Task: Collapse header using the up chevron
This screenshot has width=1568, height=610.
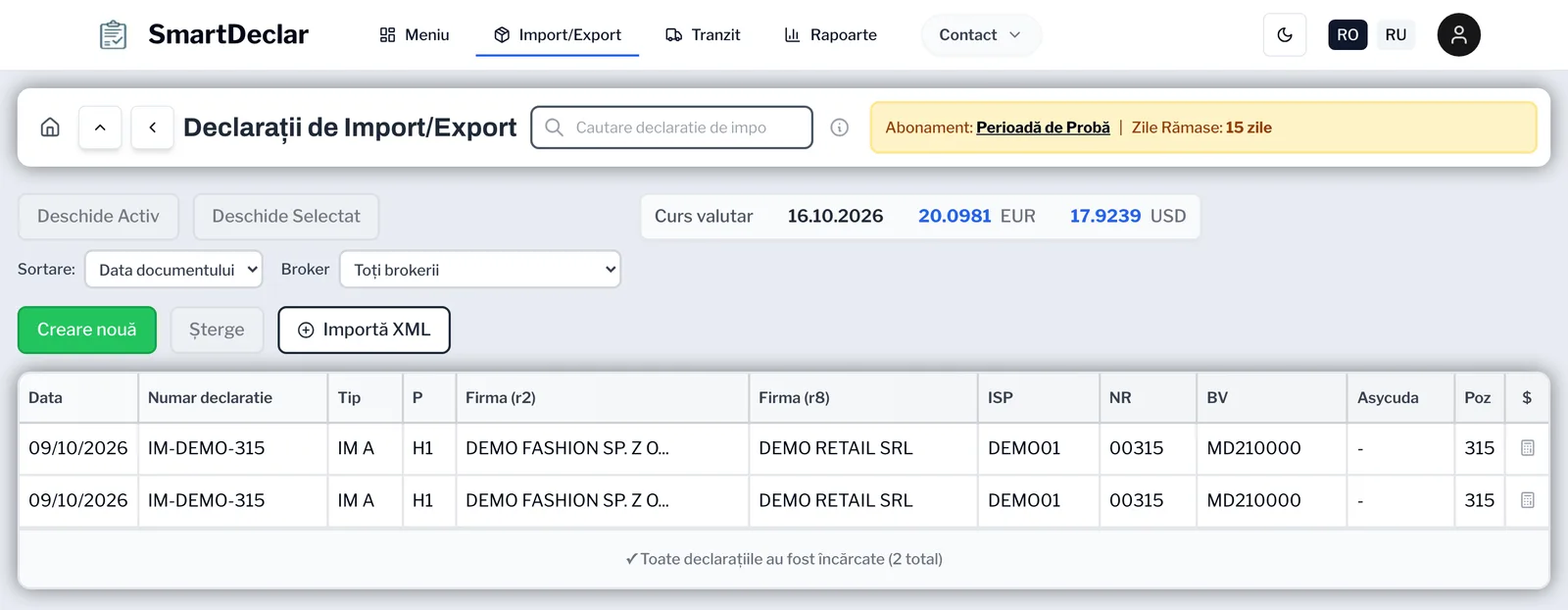Action: [100, 127]
